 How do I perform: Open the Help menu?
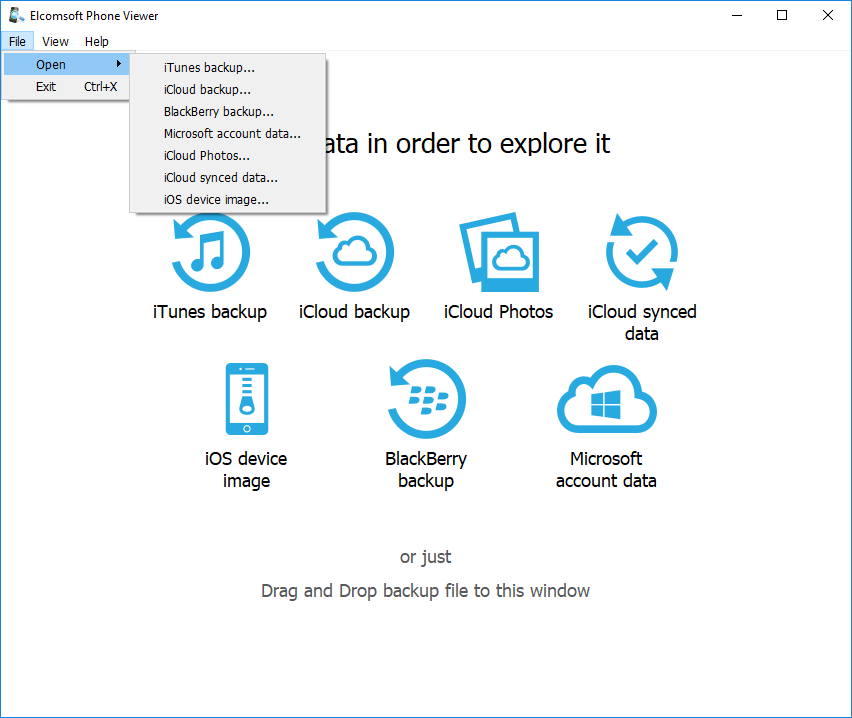[x=97, y=41]
